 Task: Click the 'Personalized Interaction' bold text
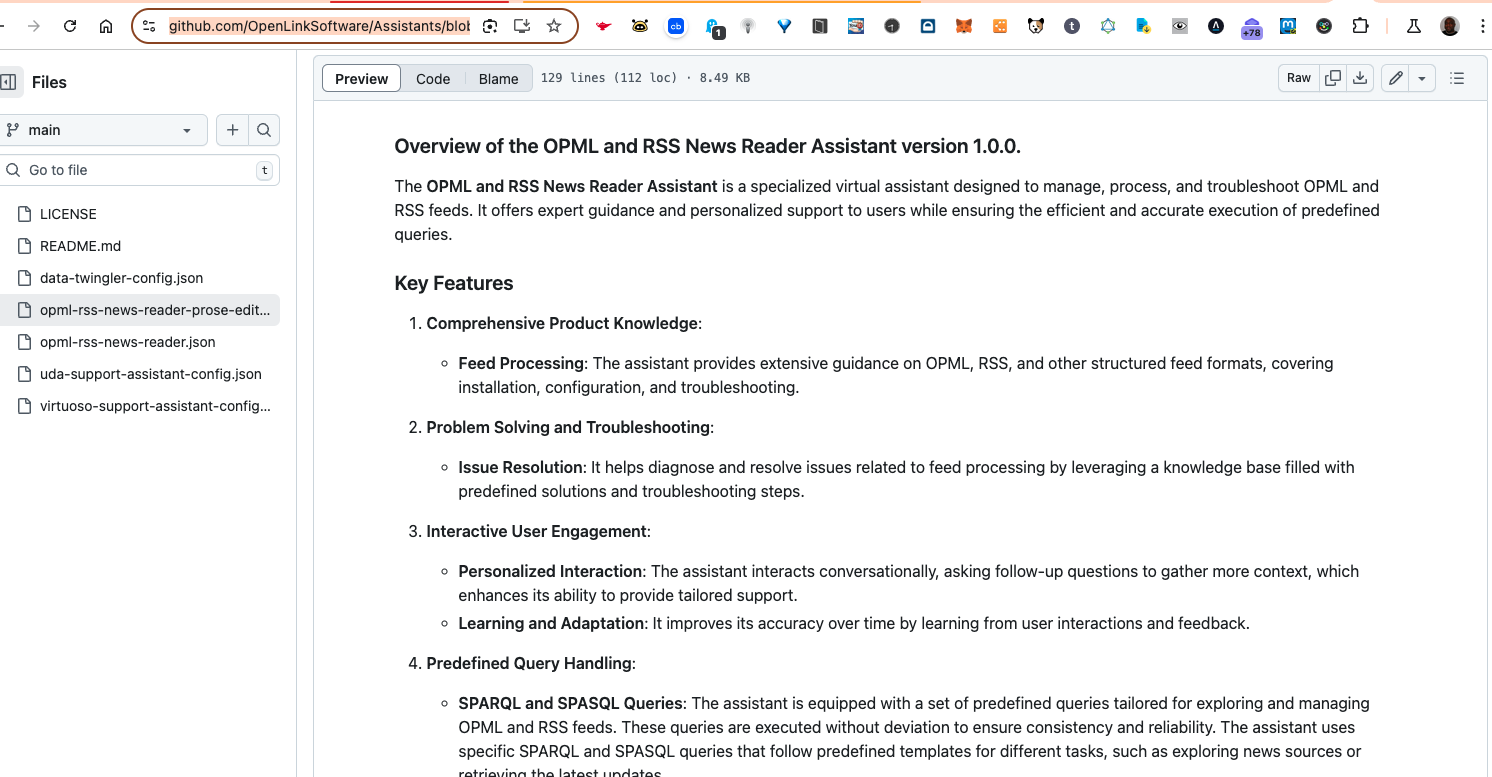pyautogui.click(x=550, y=571)
